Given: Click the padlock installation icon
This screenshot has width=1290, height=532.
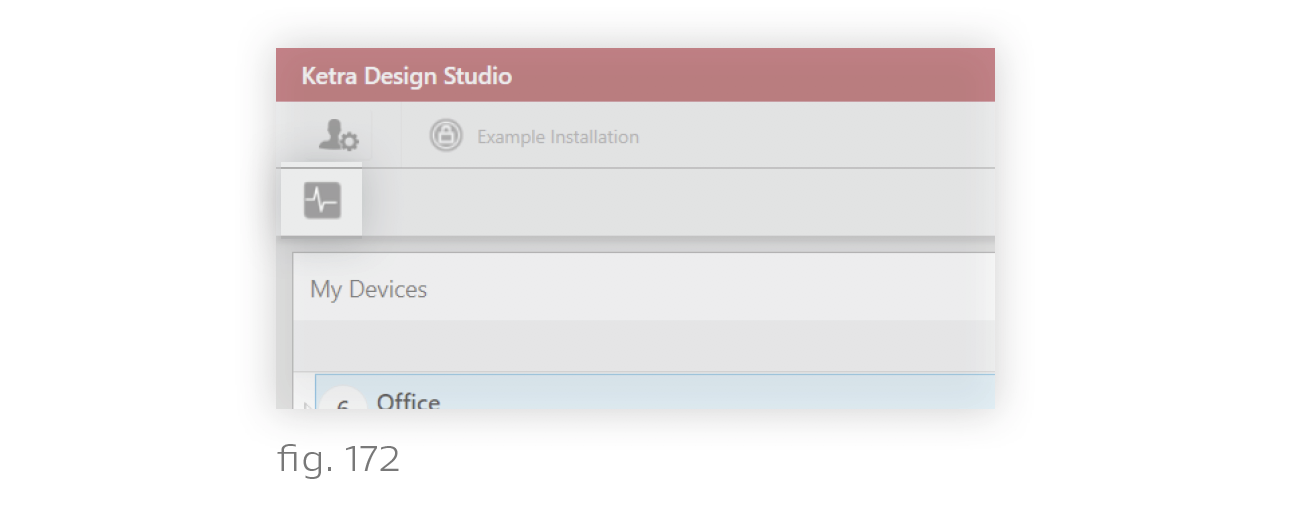Looking at the screenshot, I should pyautogui.click(x=446, y=135).
